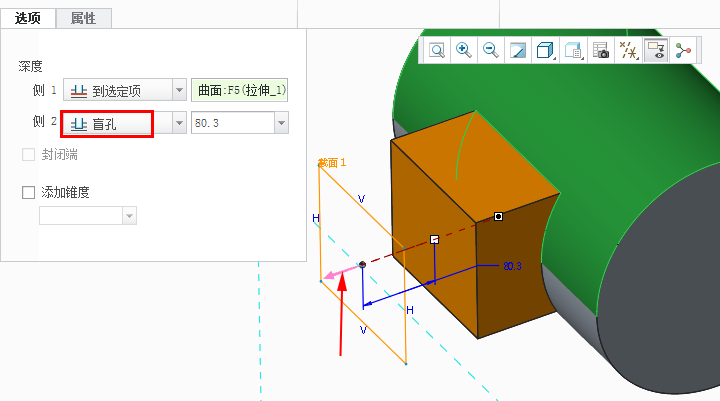Open the View Manager camera icon
This screenshot has height=401, width=720.
point(601,50)
